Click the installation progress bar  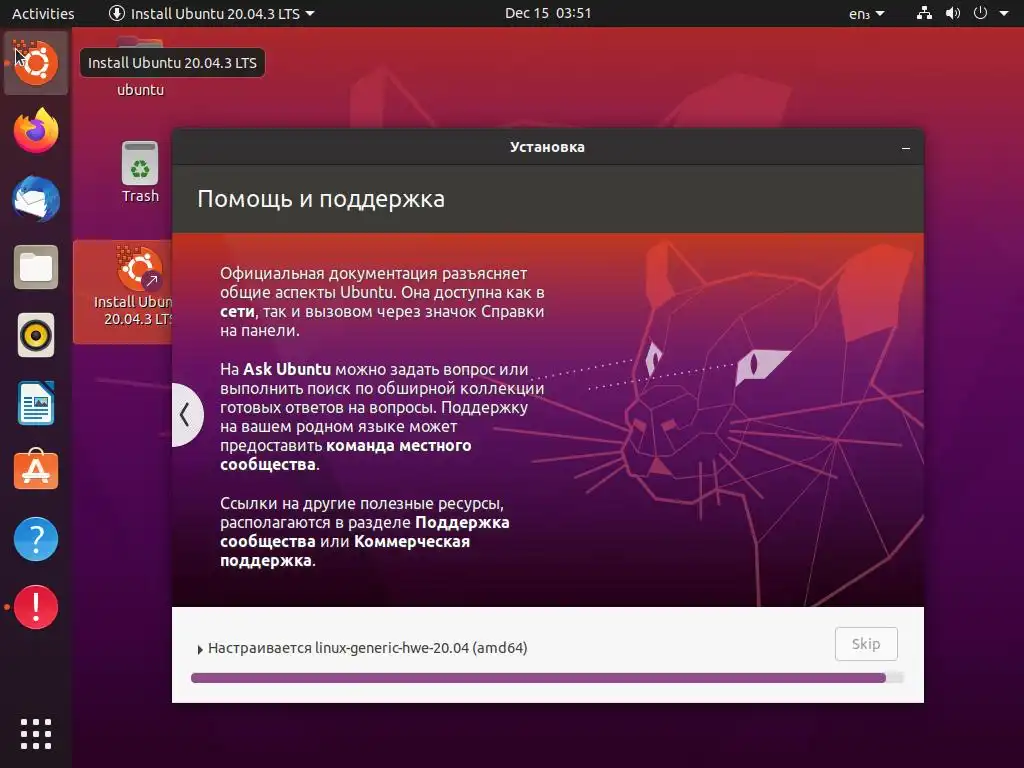click(x=547, y=678)
